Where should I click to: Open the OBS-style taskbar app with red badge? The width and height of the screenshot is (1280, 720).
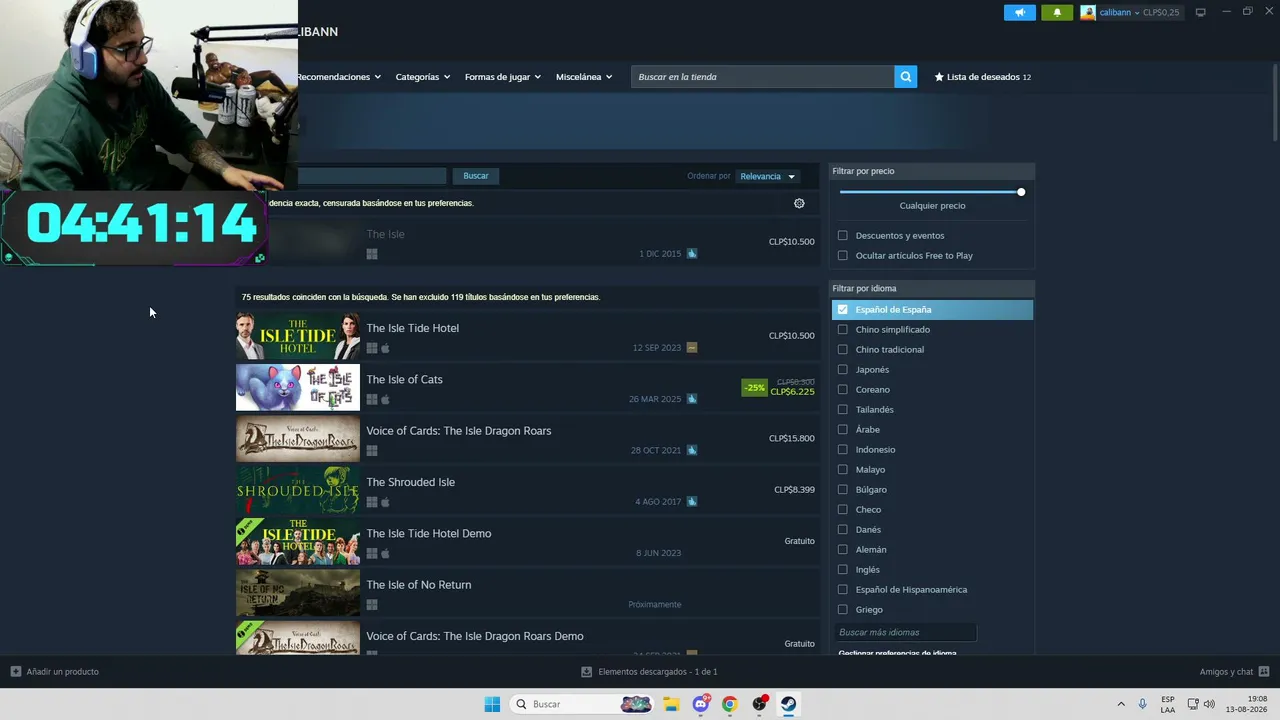[x=760, y=704]
